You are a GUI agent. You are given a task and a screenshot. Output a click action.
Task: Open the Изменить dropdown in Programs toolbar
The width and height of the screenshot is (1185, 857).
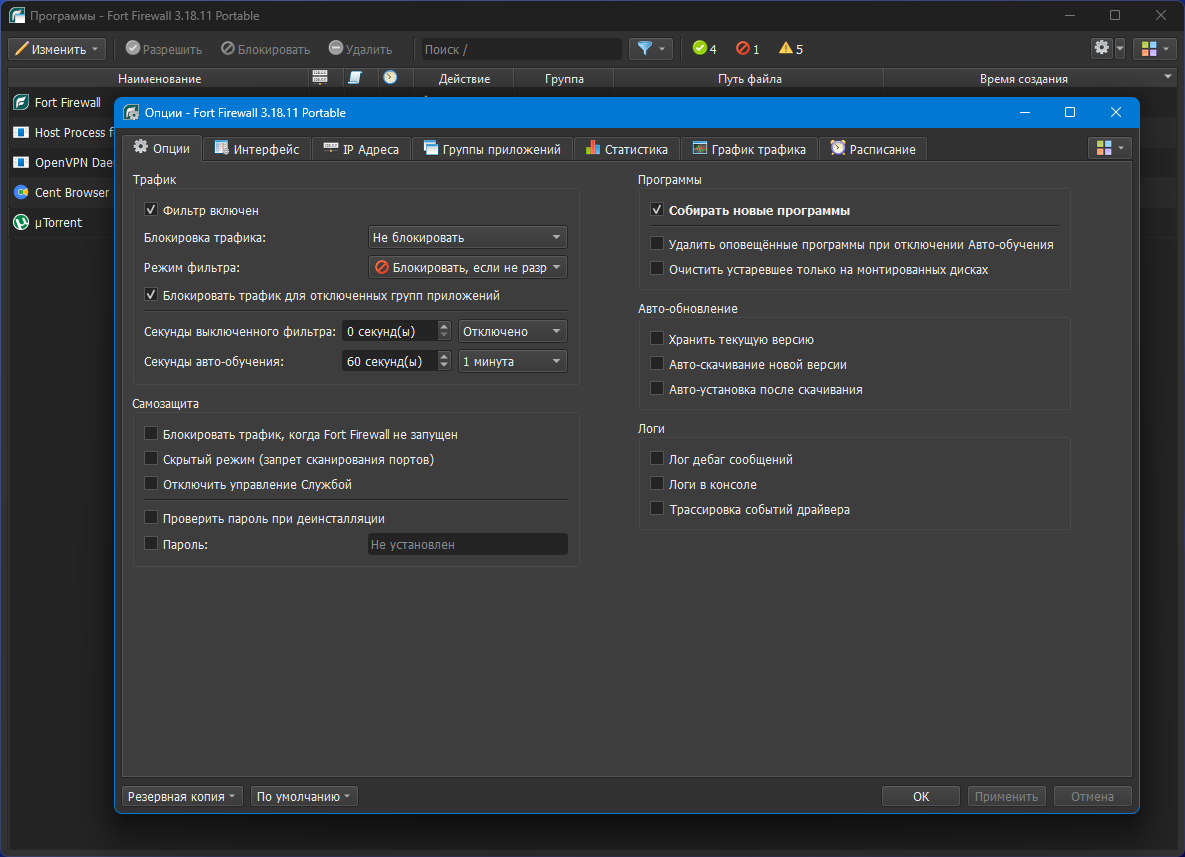tap(57, 49)
